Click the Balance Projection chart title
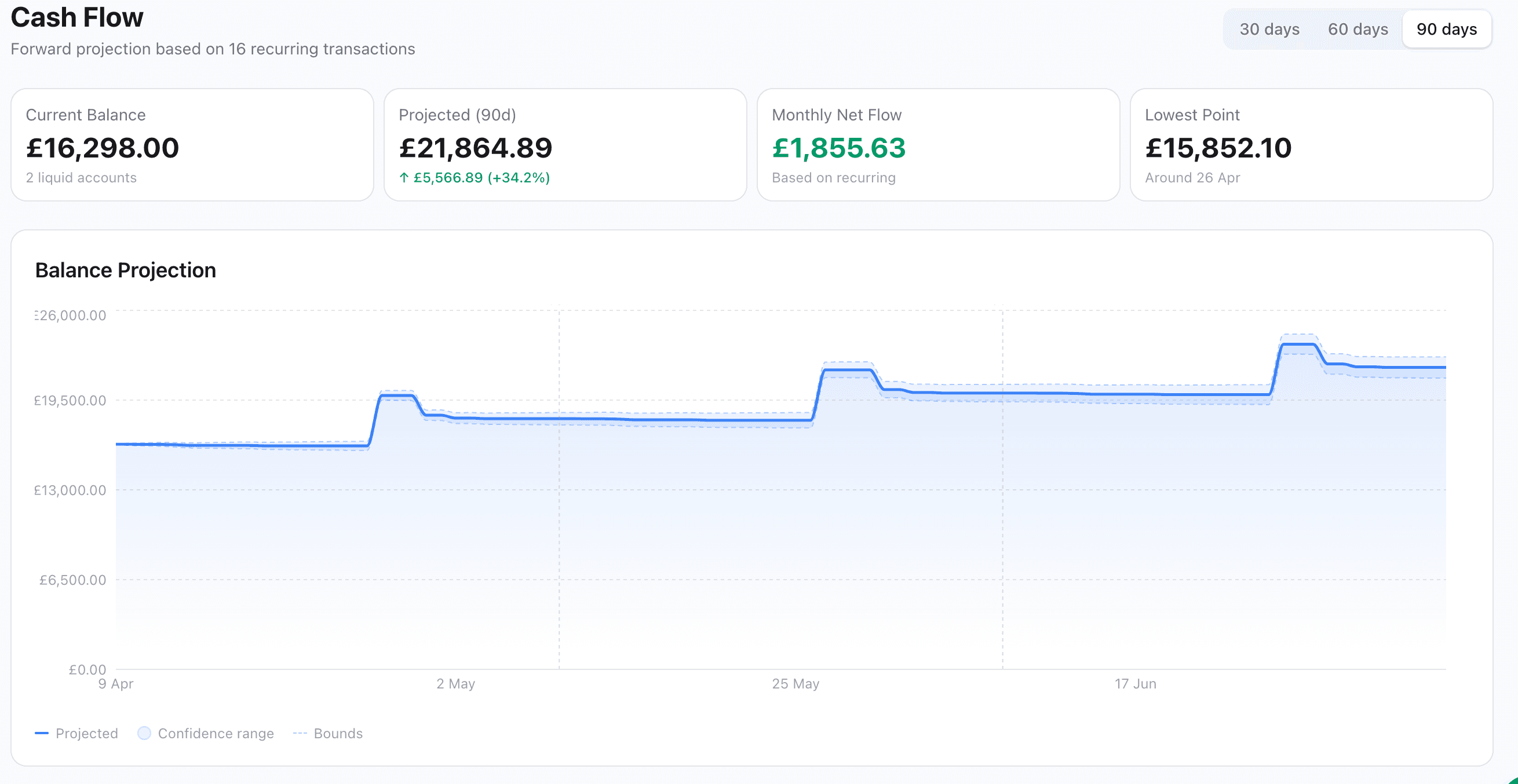Image resolution: width=1518 pixels, height=784 pixels. click(126, 270)
